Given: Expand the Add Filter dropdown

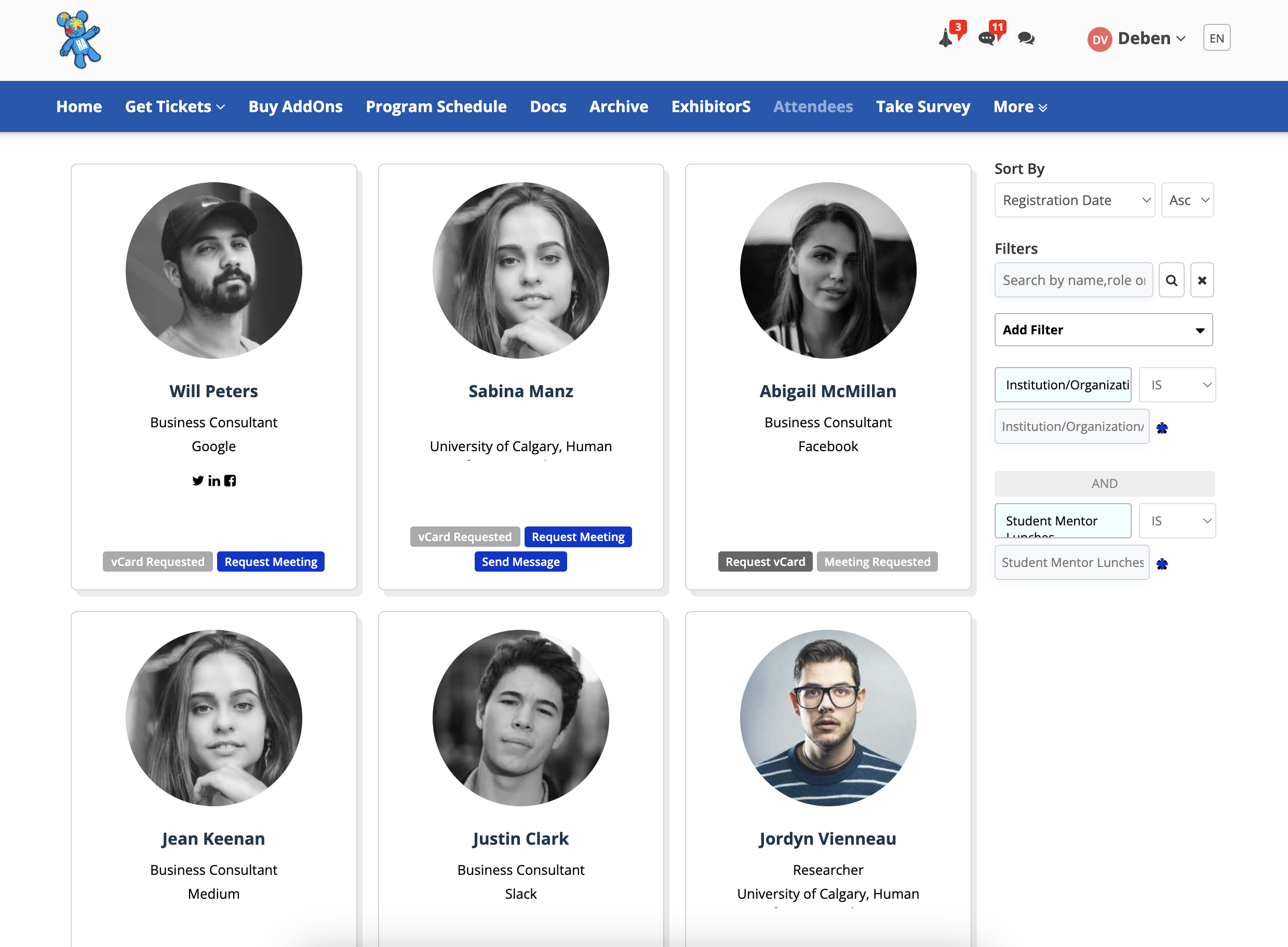Looking at the screenshot, I should pyautogui.click(x=1103, y=330).
